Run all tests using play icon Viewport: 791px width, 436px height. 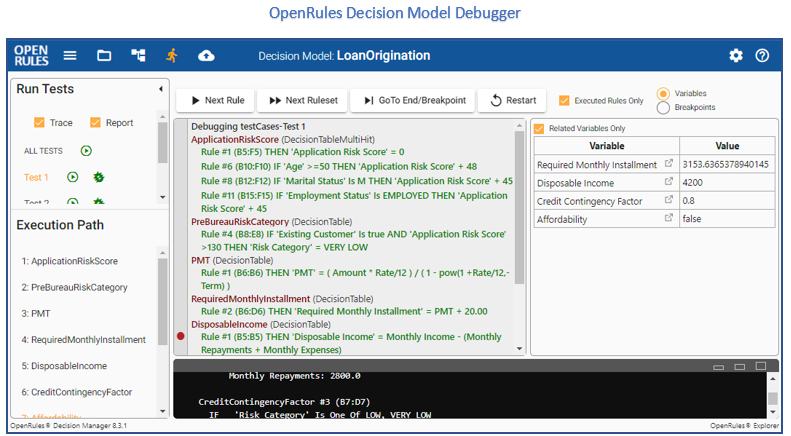click(86, 151)
